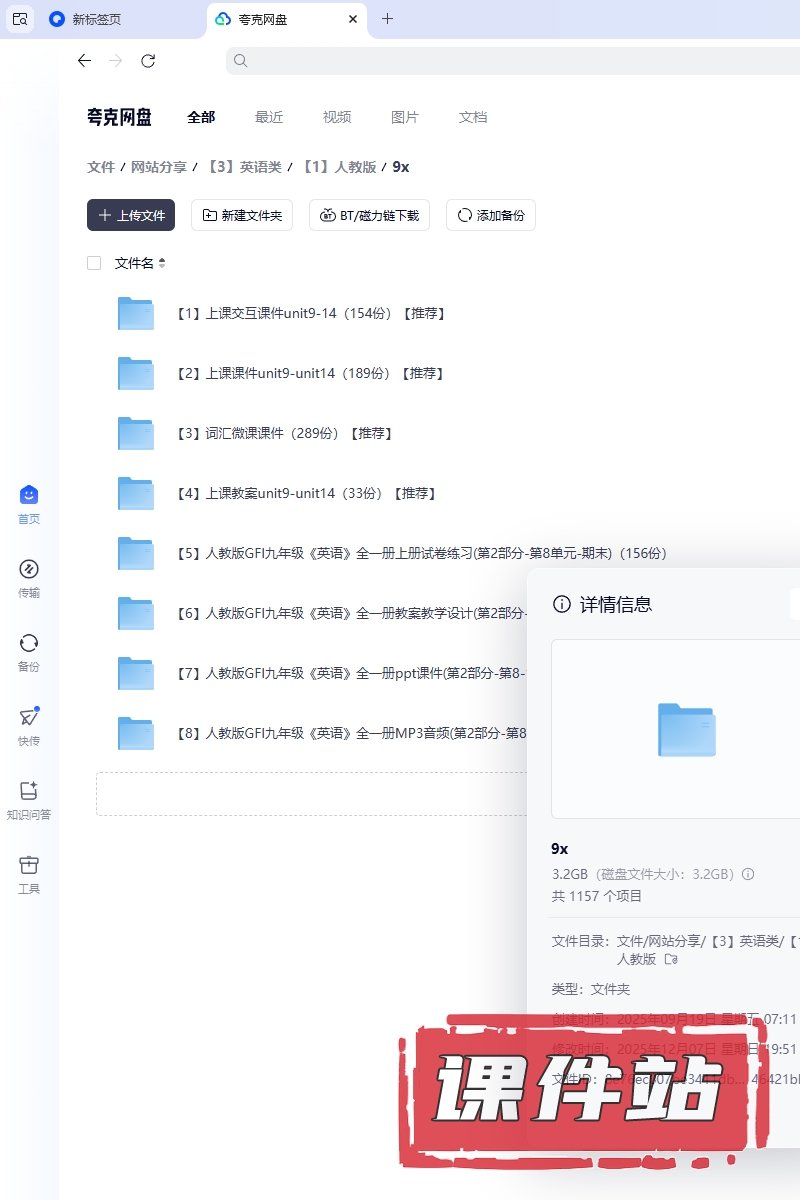Click info icon next to disk file size

click(748, 874)
